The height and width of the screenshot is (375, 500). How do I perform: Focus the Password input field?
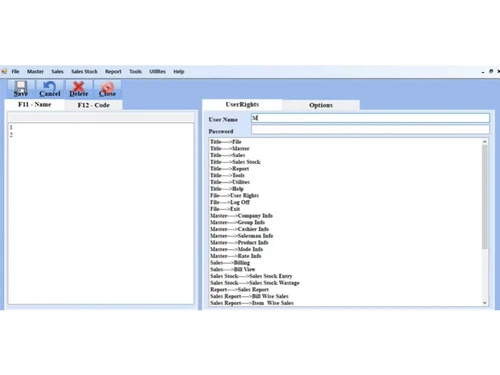[x=370, y=130]
